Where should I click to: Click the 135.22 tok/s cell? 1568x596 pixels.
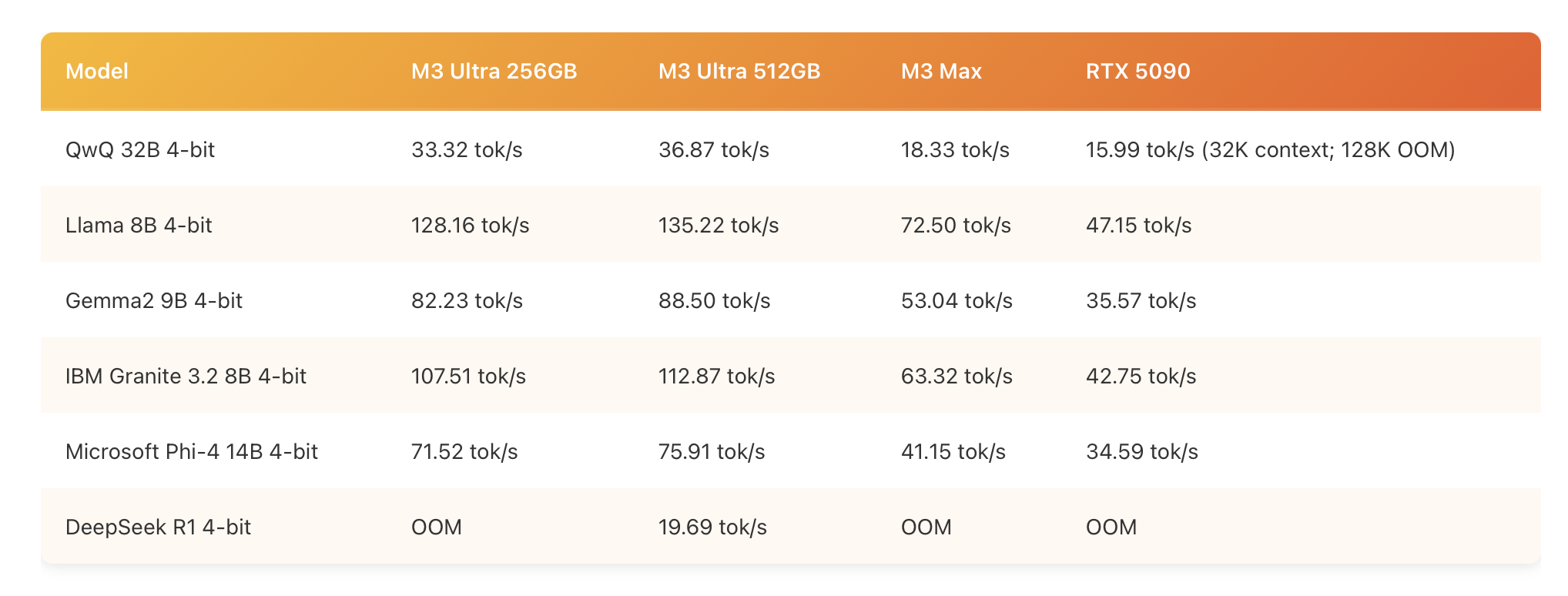tap(719, 225)
